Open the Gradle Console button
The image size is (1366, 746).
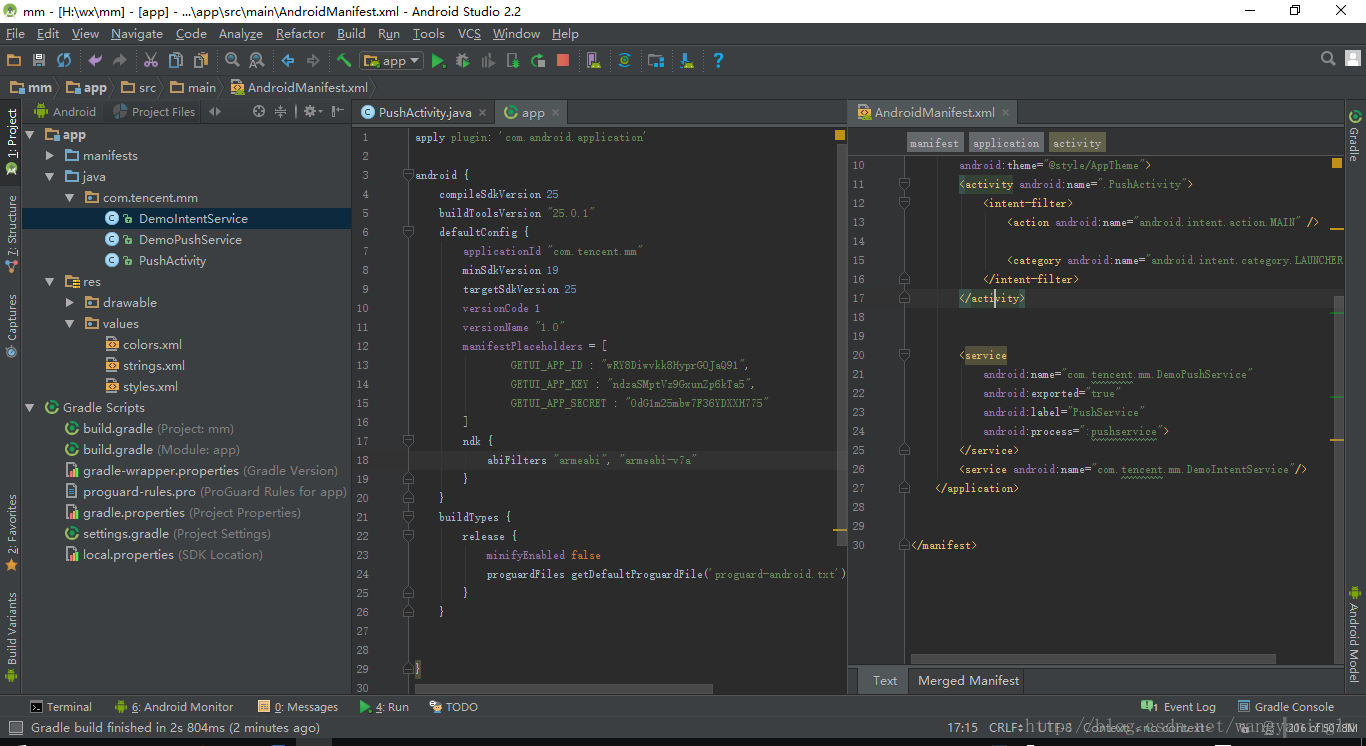pyautogui.click(x=1286, y=707)
